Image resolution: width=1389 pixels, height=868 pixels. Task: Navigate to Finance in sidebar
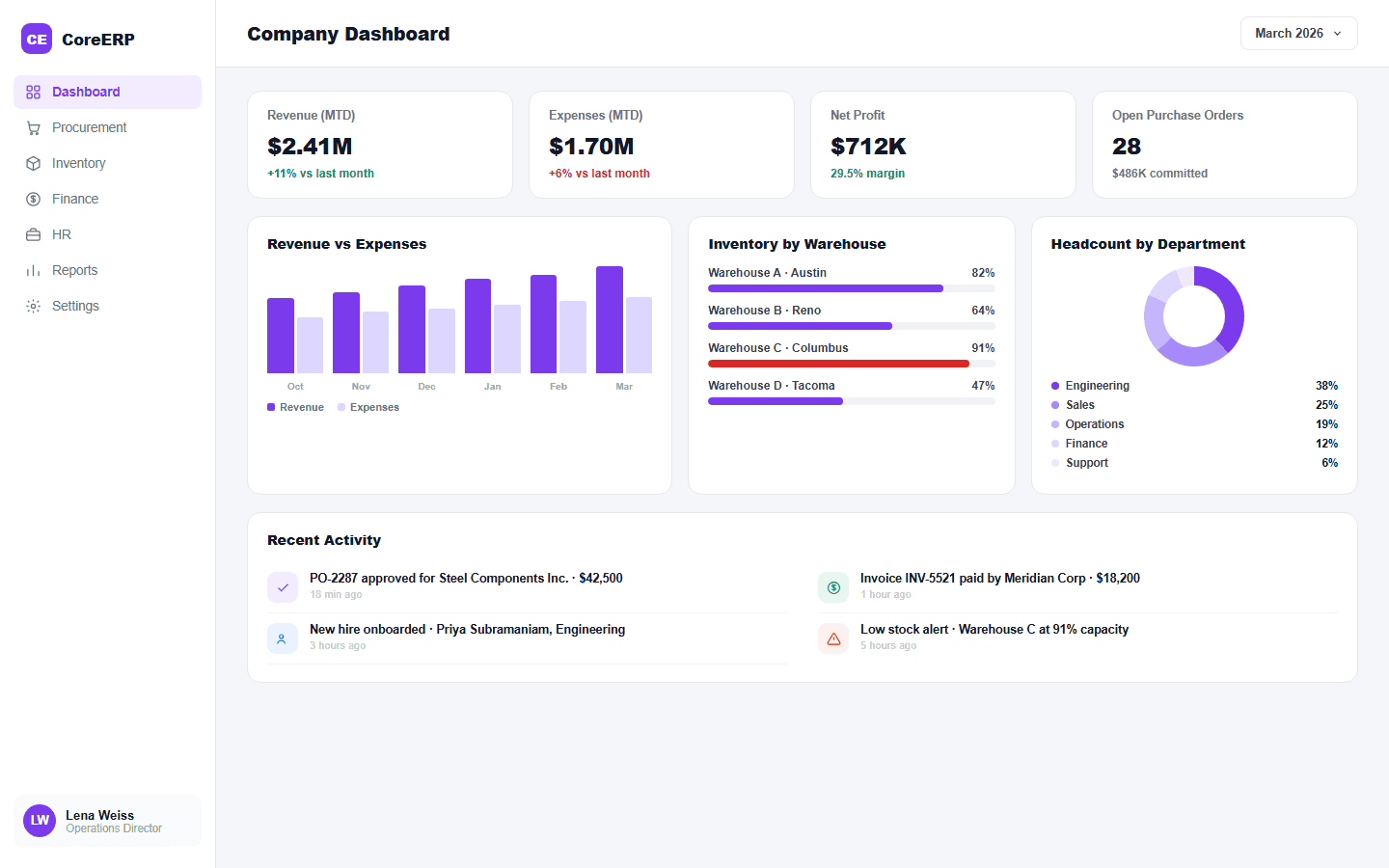(x=107, y=199)
